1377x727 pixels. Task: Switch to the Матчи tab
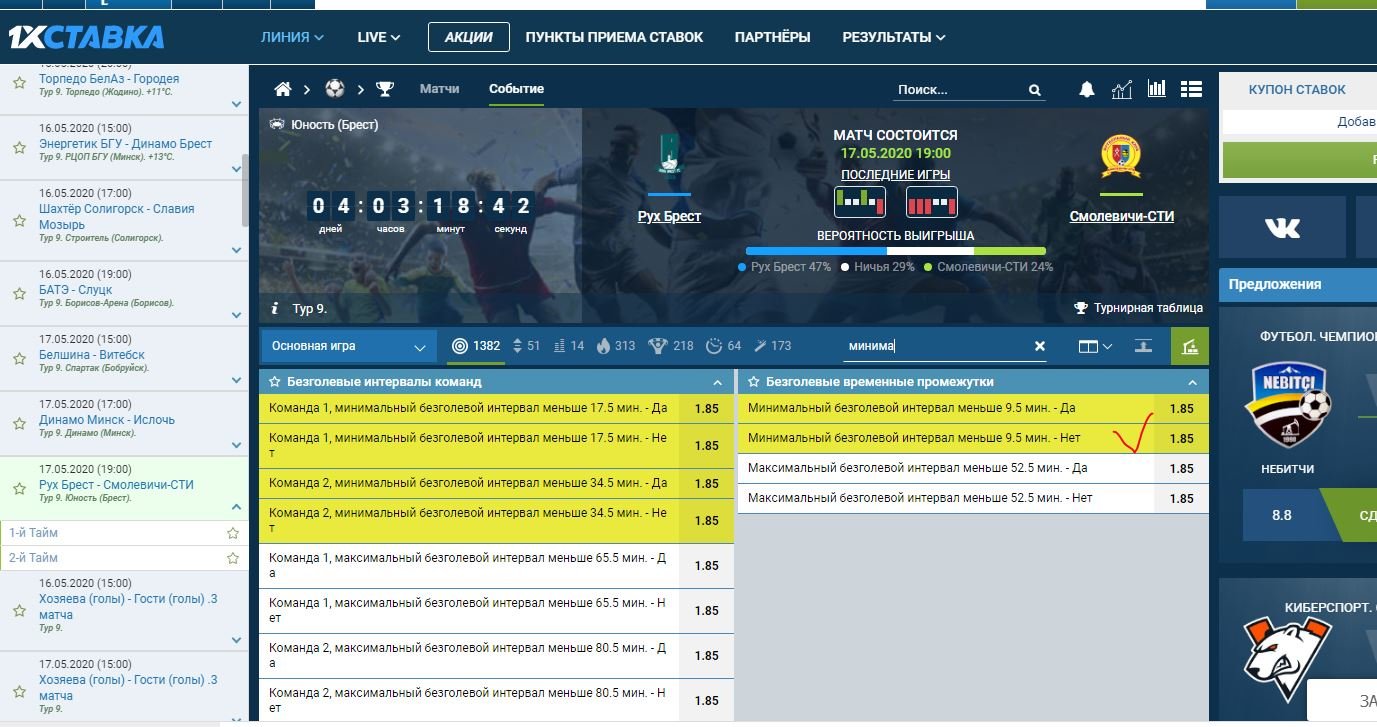tap(439, 89)
